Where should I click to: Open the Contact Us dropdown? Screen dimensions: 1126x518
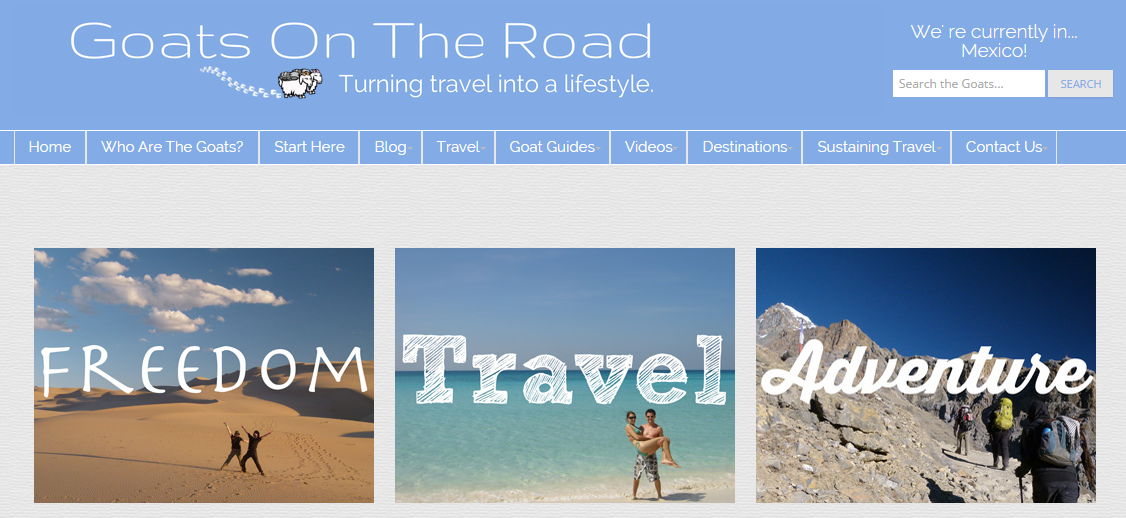(1004, 147)
